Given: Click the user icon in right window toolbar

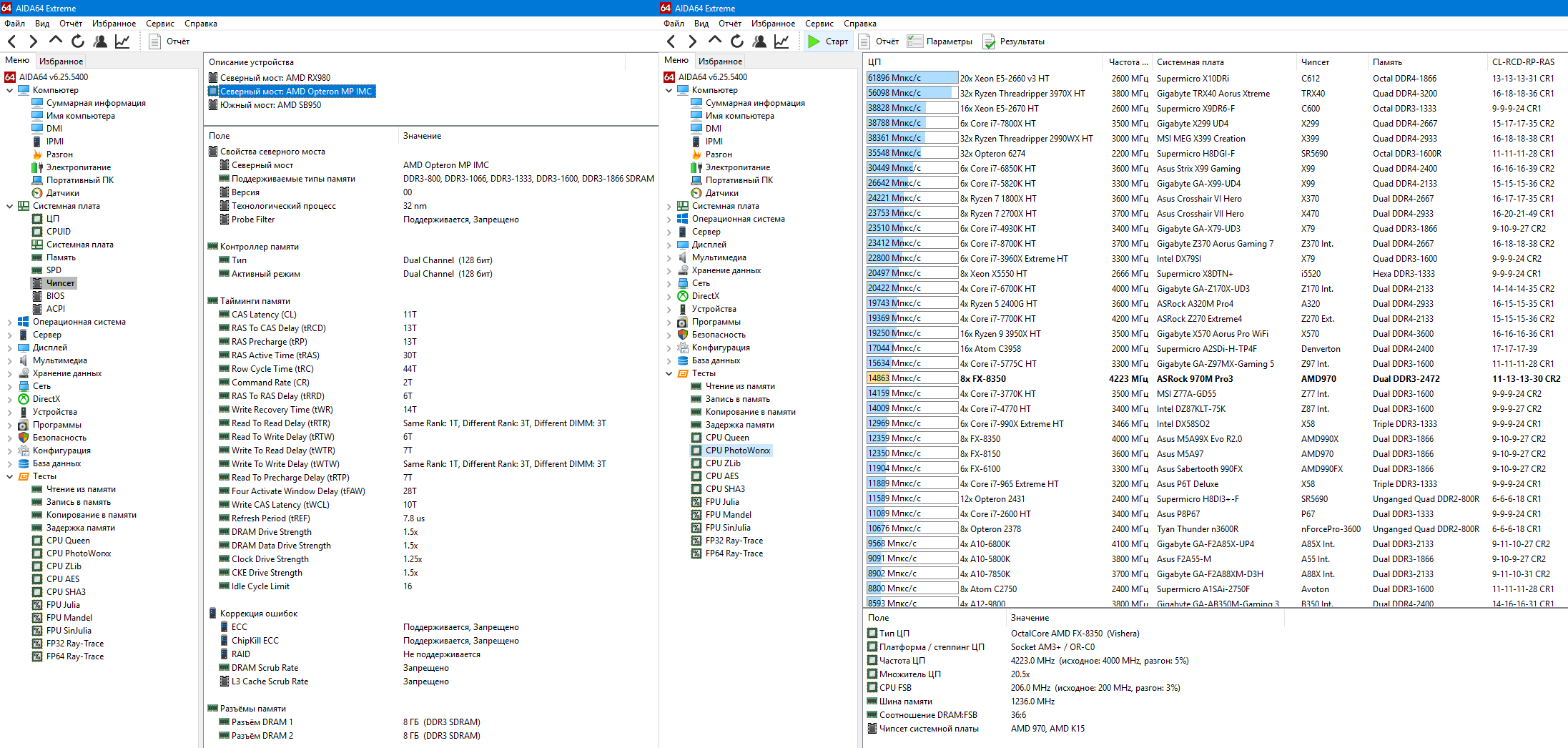Looking at the screenshot, I should [x=759, y=41].
